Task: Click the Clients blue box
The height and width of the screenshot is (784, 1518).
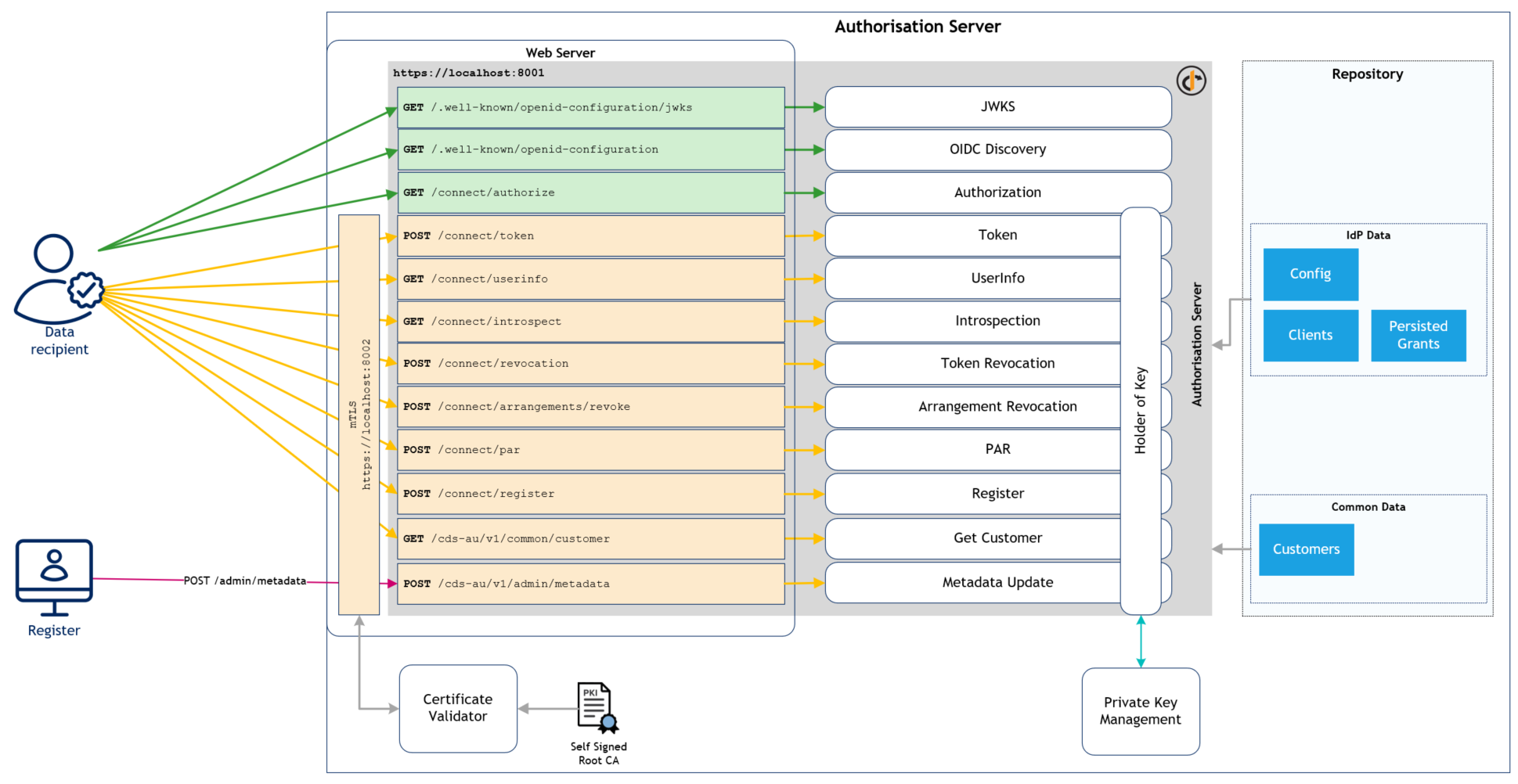Action: point(1310,336)
